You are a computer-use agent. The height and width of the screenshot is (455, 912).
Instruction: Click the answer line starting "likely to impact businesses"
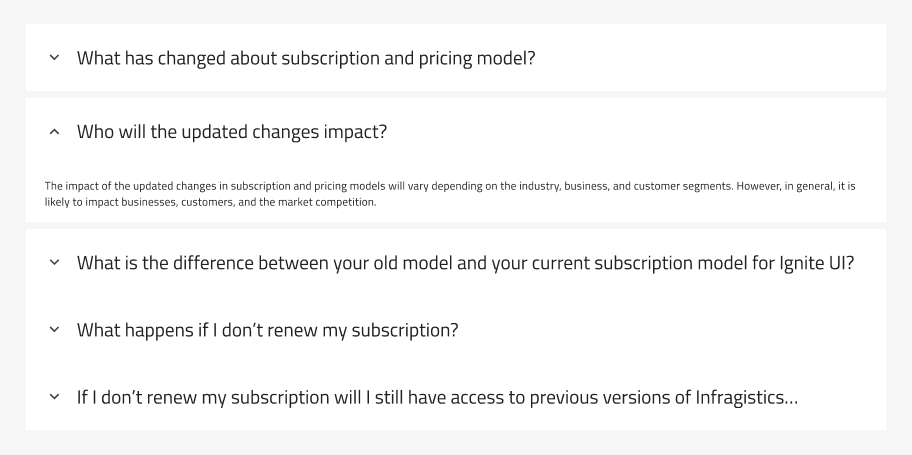pos(211,202)
